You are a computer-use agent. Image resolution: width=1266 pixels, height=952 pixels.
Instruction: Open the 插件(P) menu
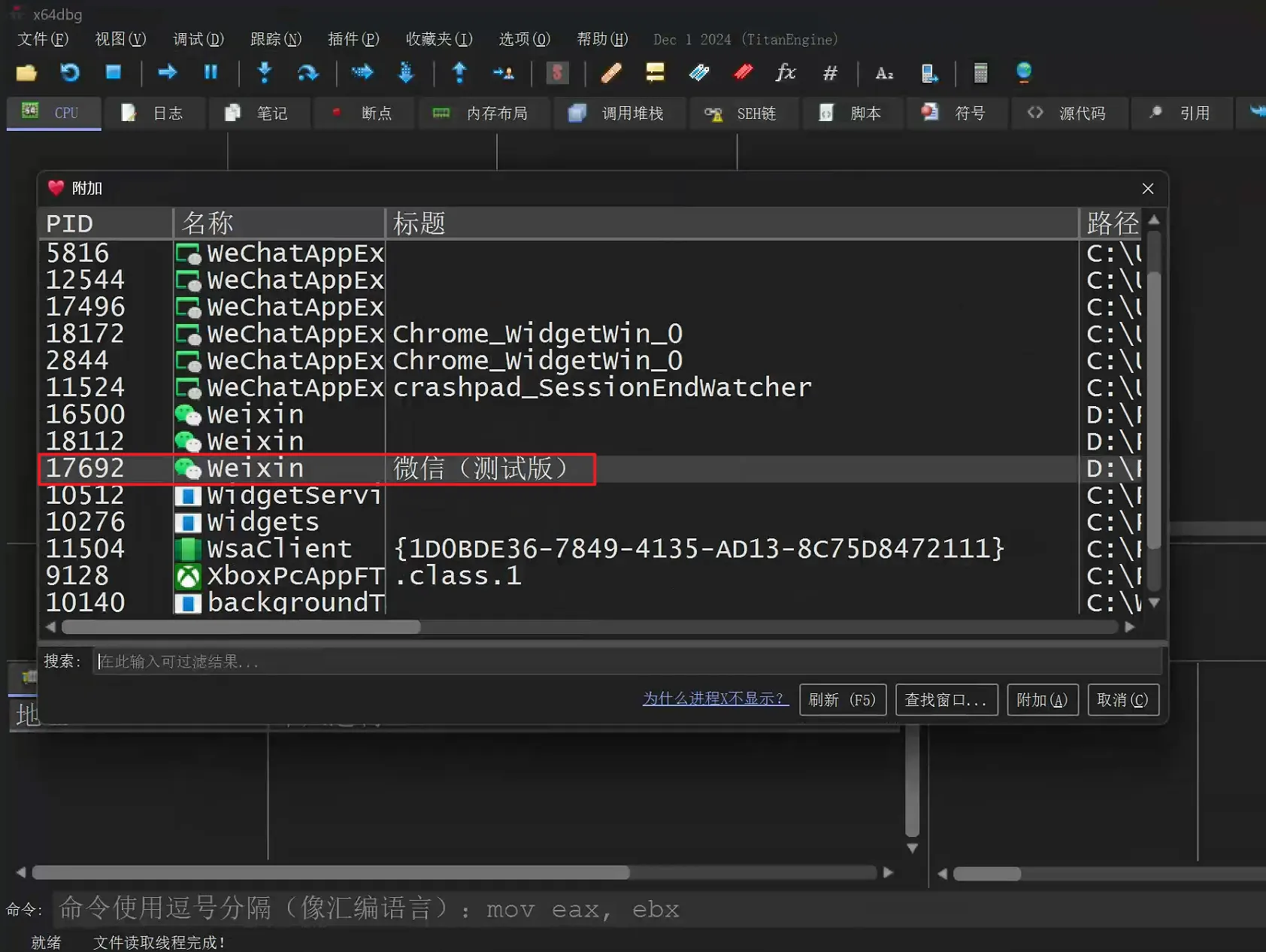353,39
